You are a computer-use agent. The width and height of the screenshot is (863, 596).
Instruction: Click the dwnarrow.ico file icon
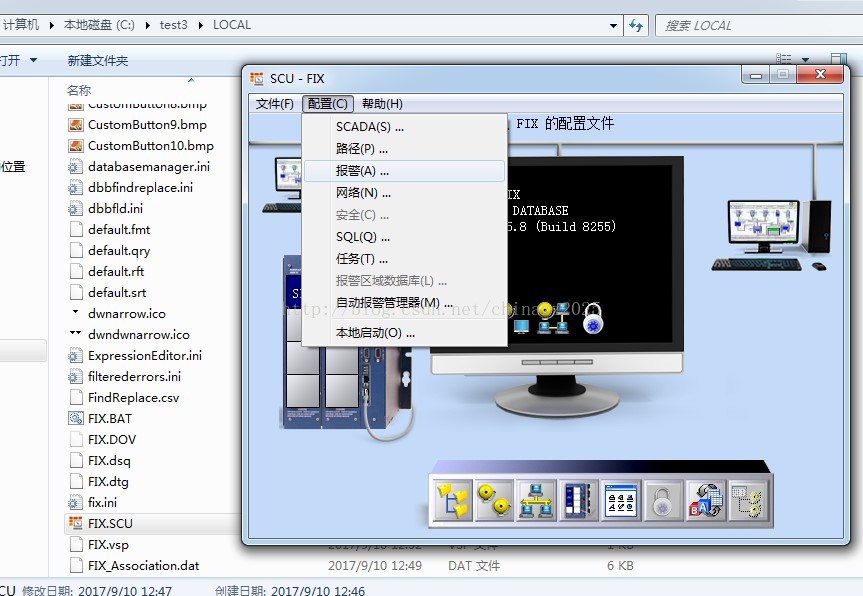75,311
